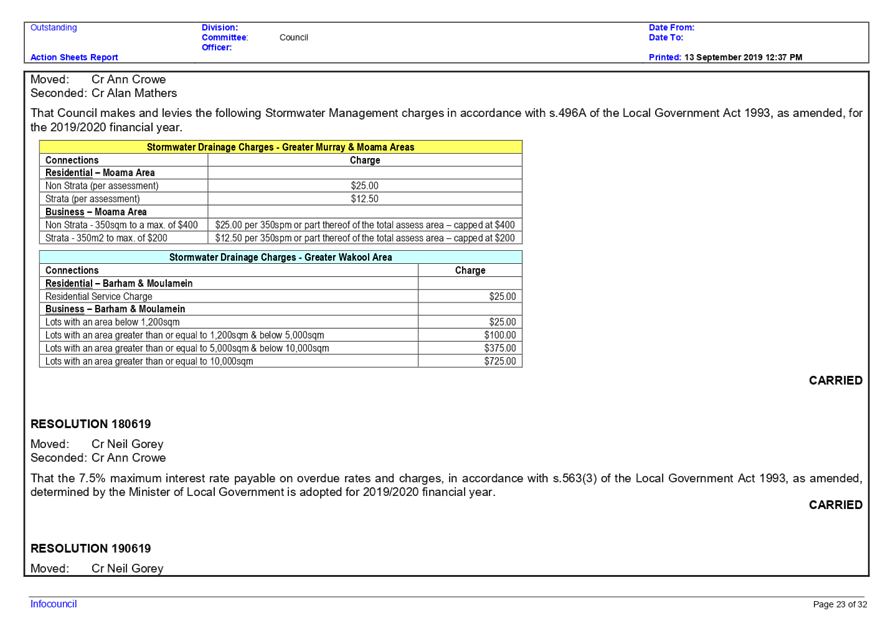Viewport: 893px width, 626px height.
Task: Click the Date To label
Action: pyautogui.click(x=666, y=38)
